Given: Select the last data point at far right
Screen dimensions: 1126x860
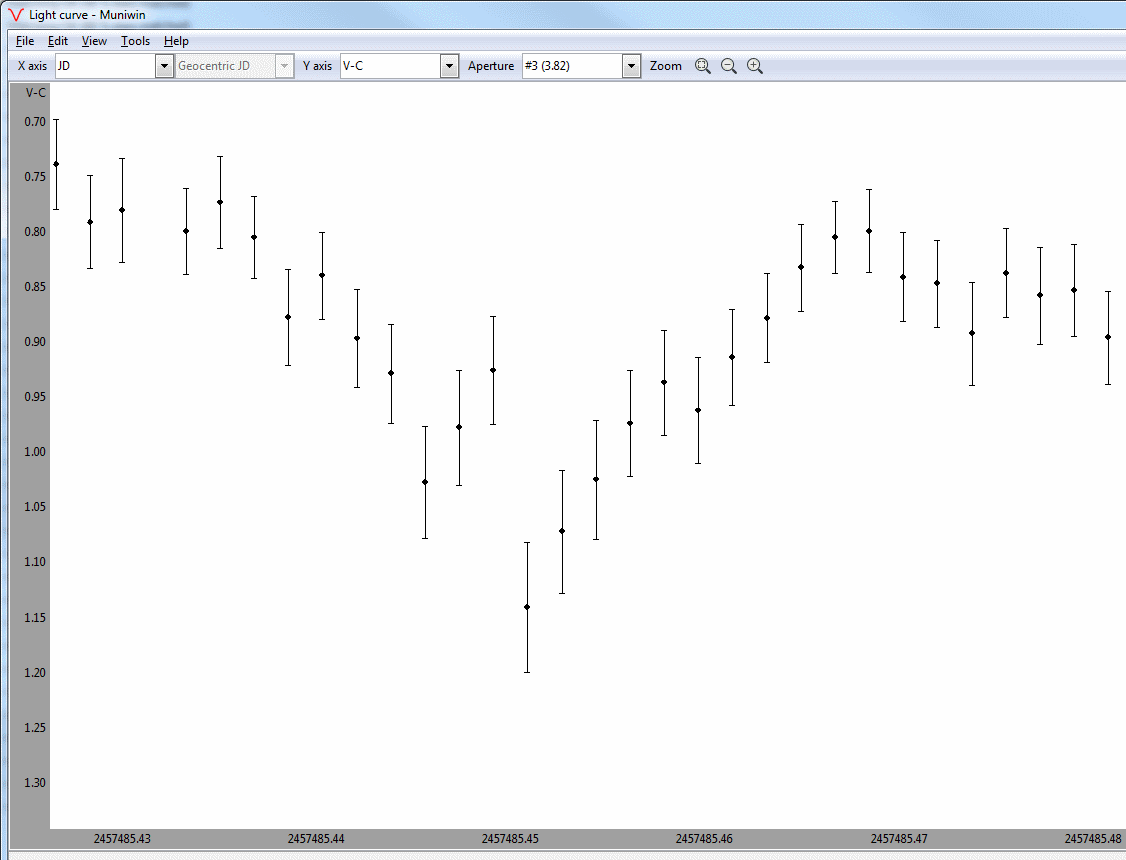Looking at the screenshot, I should point(1108,337).
